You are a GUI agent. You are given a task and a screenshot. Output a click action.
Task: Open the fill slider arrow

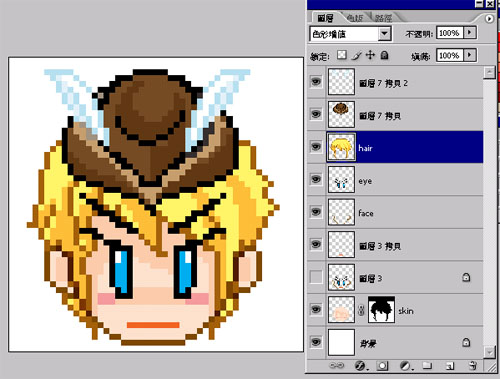click(x=470, y=55)
